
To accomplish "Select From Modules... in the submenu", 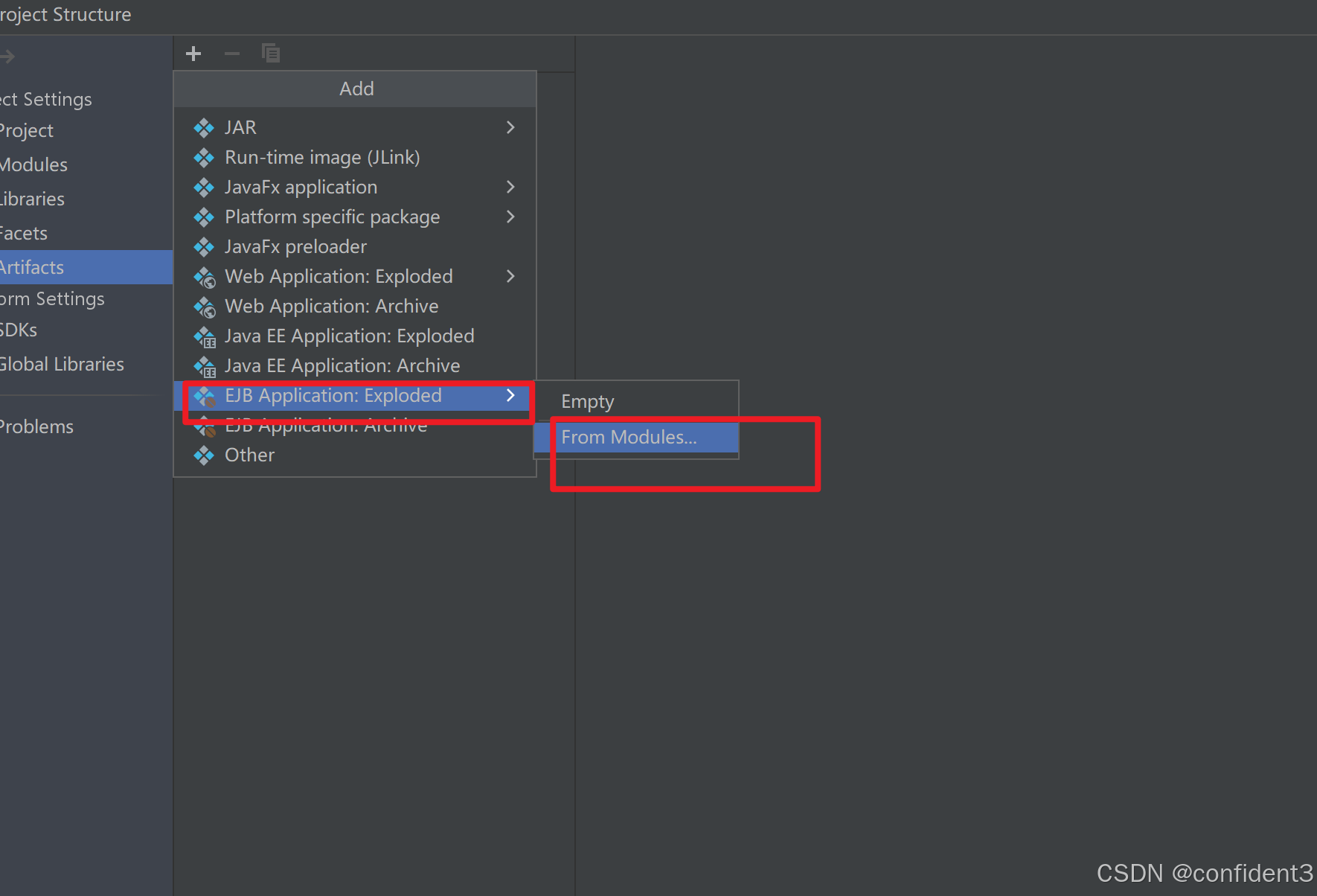I will coord(636,437).
